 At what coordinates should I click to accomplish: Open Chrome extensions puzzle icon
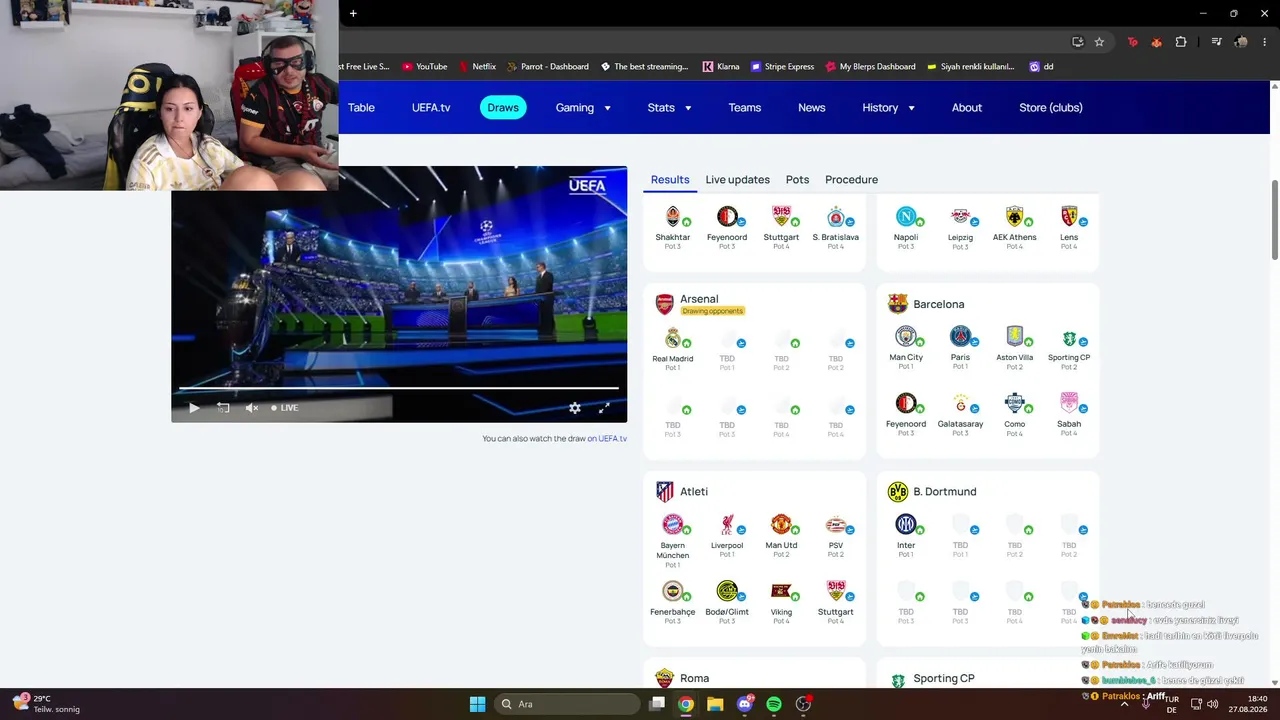click(1181, 42)
